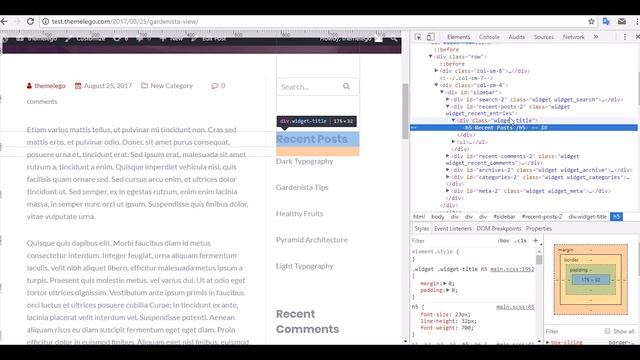Collapse the recent-posts-2 widget node
This screenshot has width=640, height=360.
448,106
